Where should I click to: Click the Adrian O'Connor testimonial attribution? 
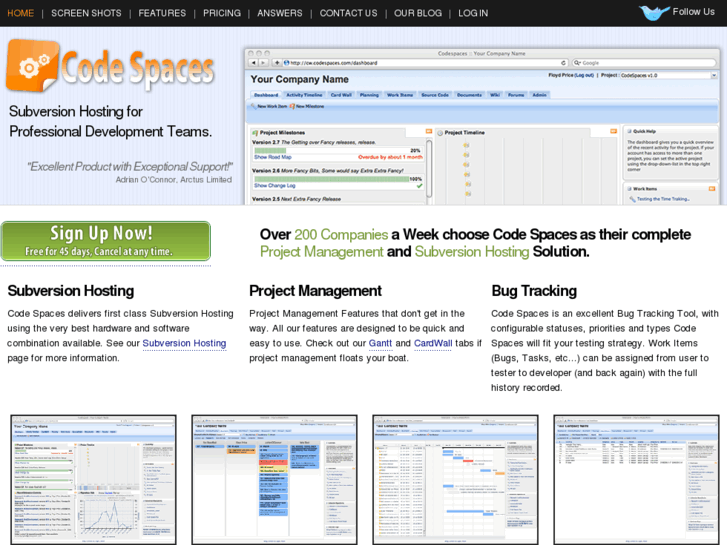point(173,180)
